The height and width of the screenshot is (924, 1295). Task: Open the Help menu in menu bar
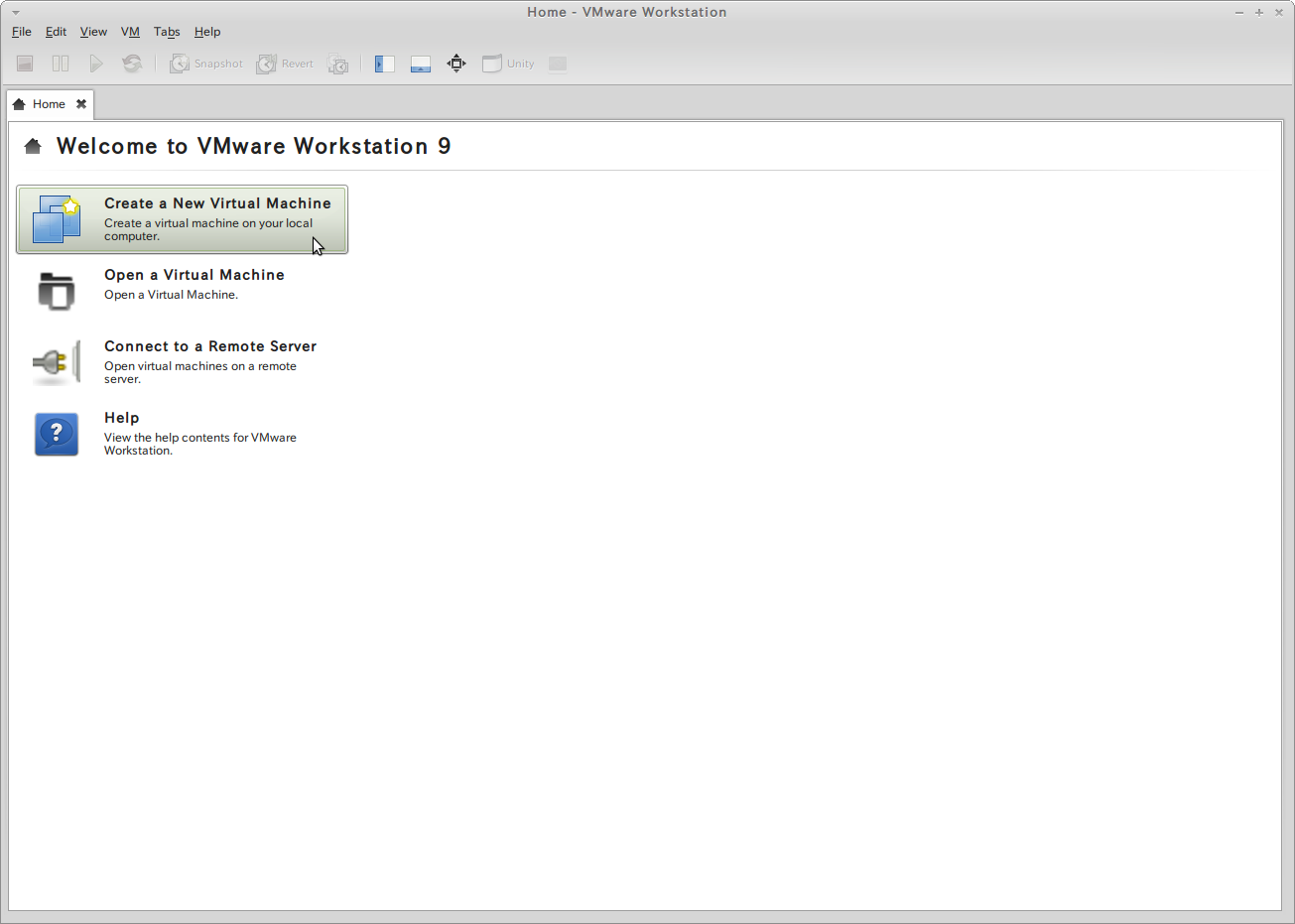207,32
